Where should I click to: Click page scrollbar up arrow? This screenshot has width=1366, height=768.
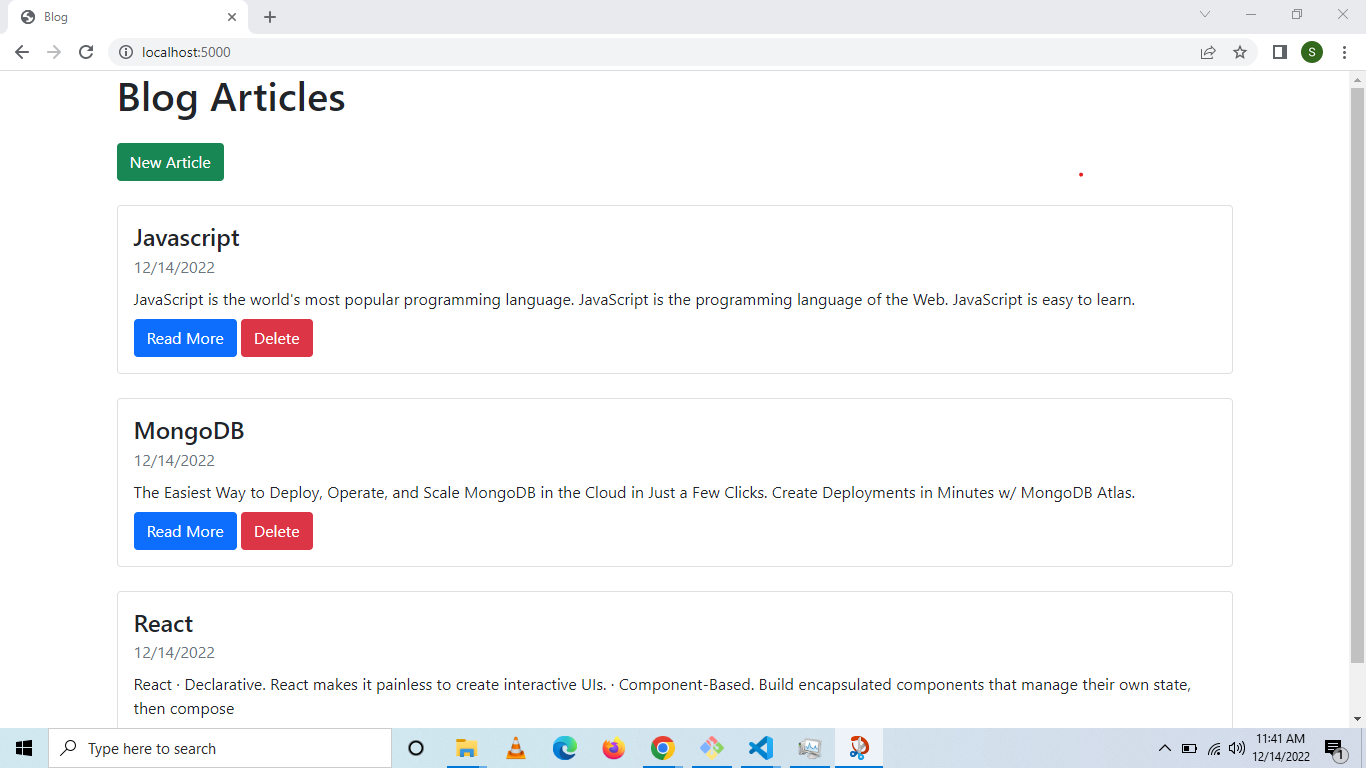(x=1357, y=79)
